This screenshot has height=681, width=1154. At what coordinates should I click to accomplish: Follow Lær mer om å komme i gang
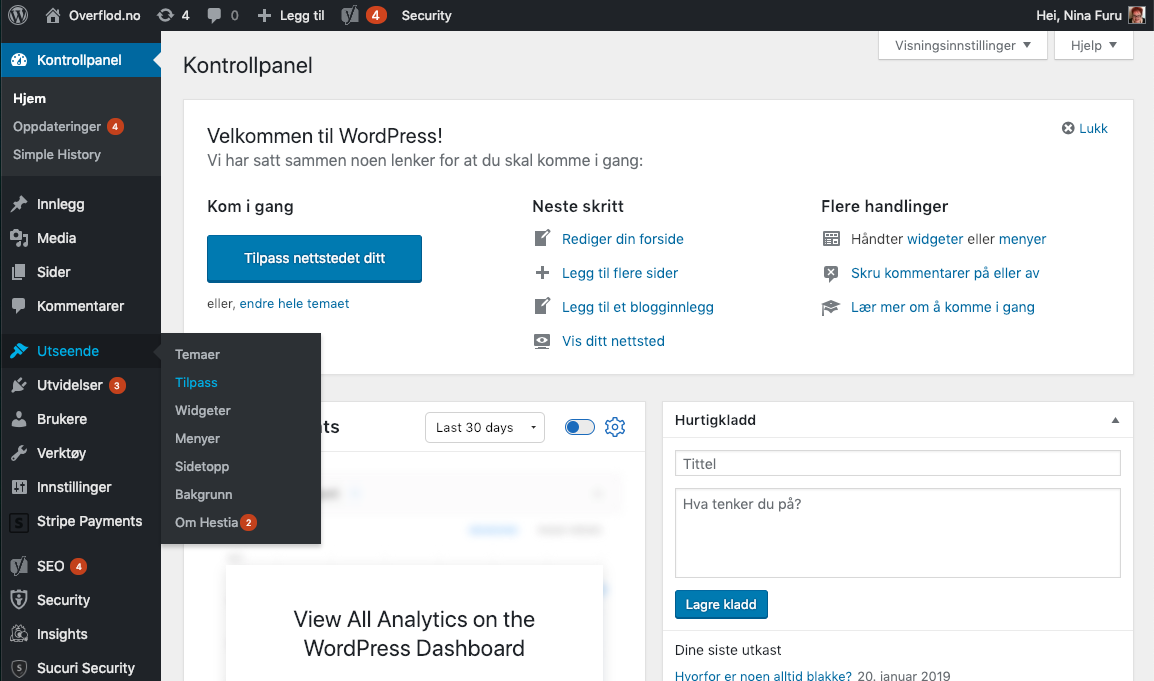943,307
